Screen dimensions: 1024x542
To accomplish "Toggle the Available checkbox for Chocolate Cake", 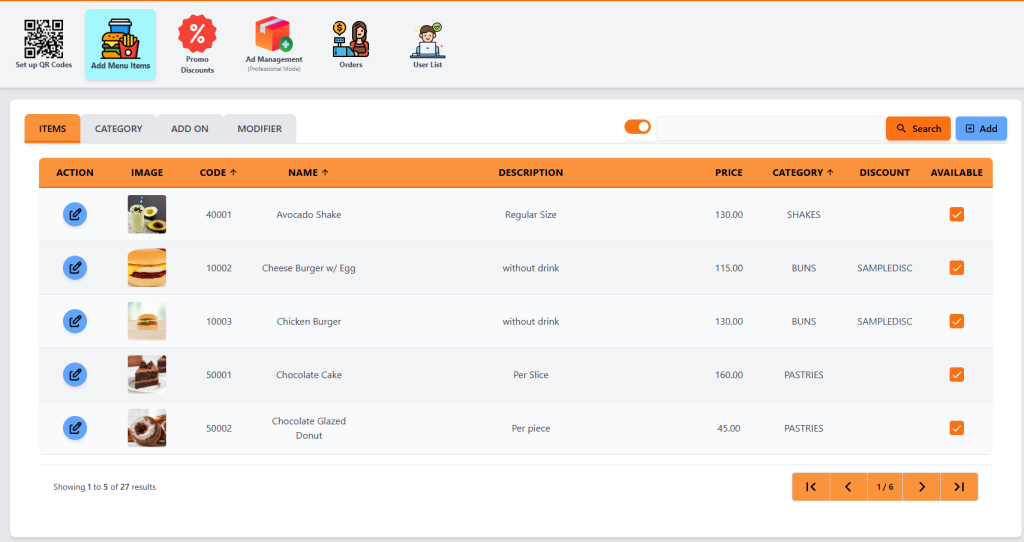I will coord(956,375).
